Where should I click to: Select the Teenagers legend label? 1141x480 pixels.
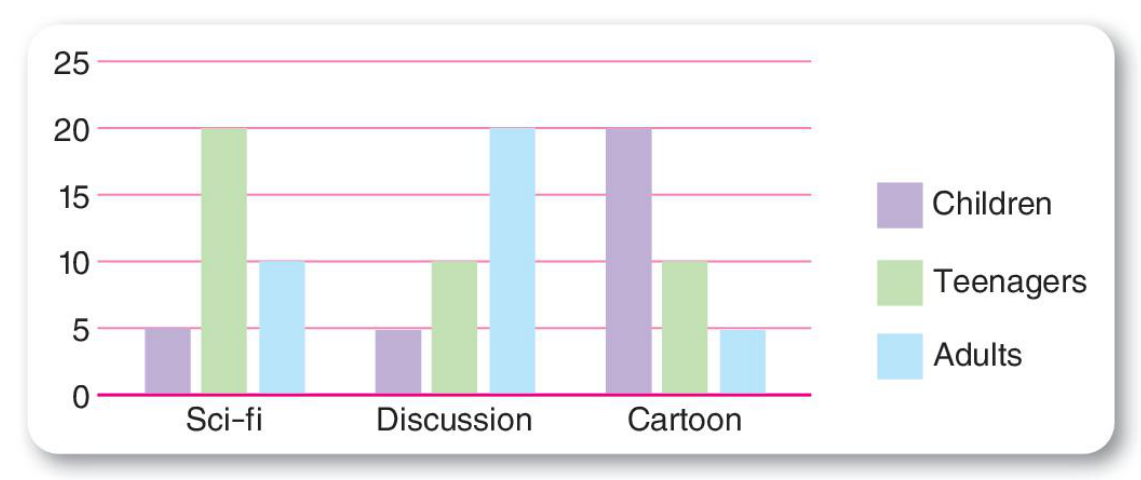1009,282
